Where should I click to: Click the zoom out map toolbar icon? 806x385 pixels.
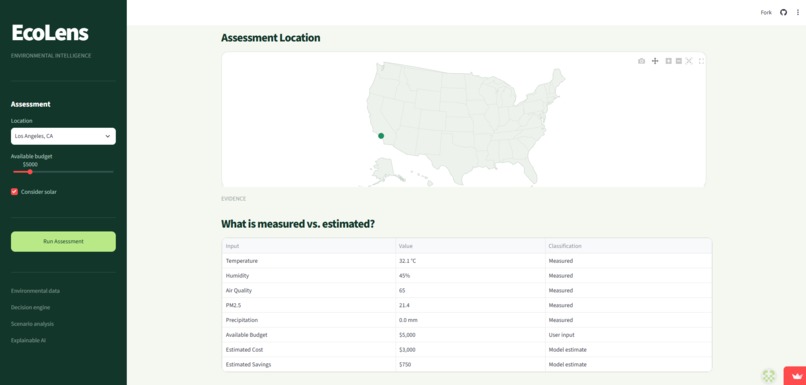(679, 61)
